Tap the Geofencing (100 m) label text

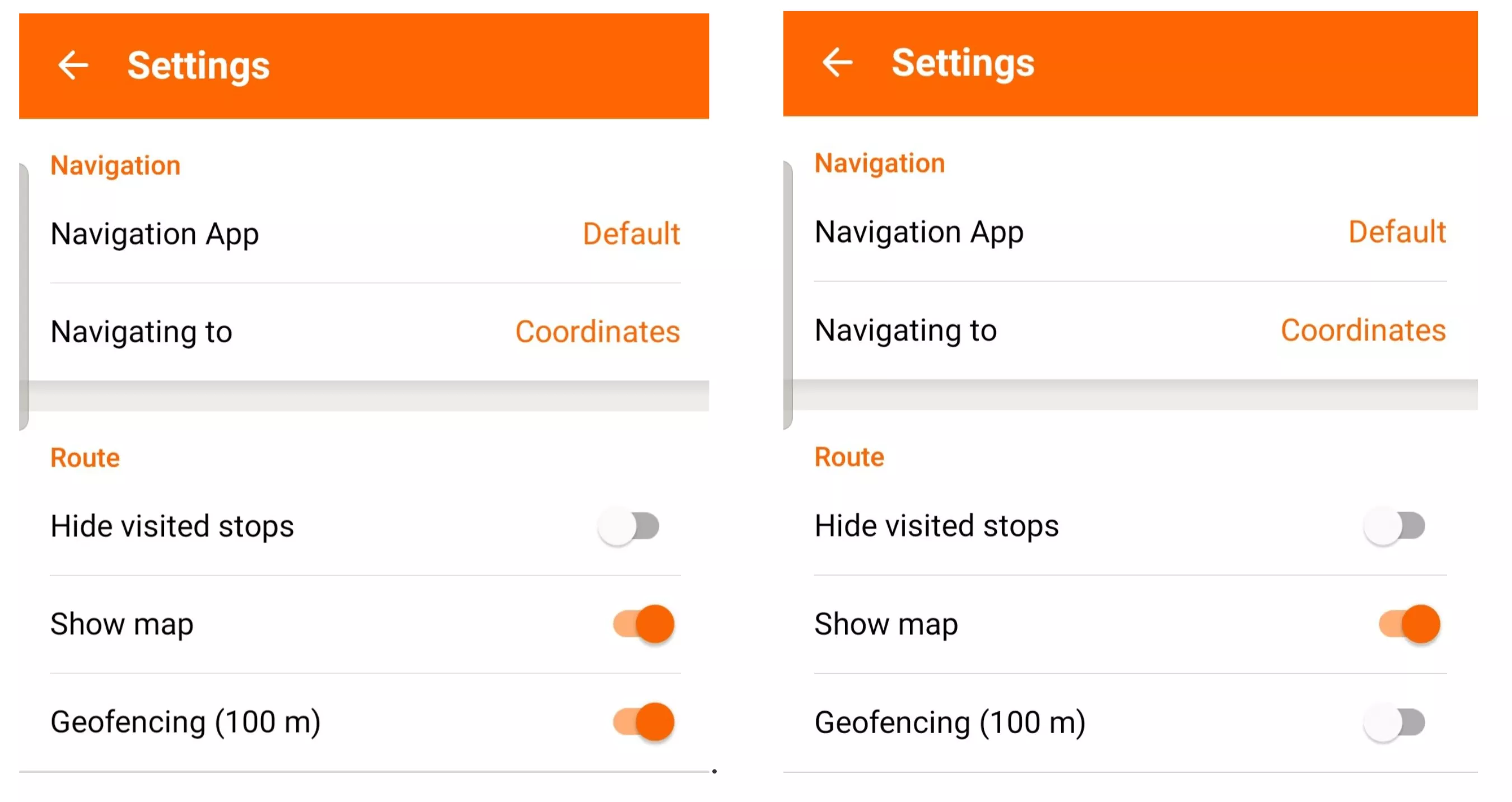click(x=185, y=721)
